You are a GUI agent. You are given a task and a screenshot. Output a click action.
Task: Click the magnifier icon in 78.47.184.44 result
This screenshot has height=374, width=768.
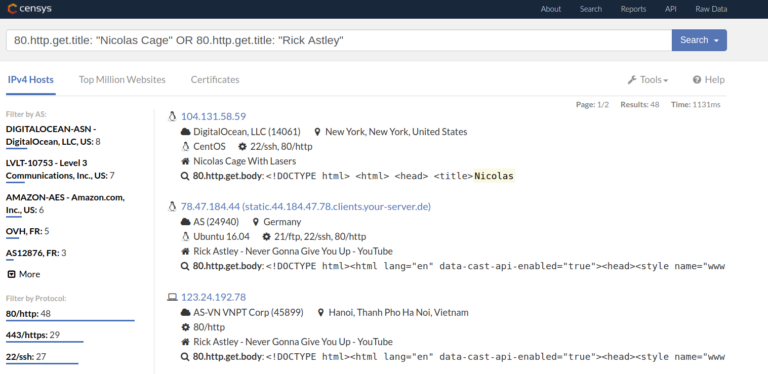click(x=185, y=266)
